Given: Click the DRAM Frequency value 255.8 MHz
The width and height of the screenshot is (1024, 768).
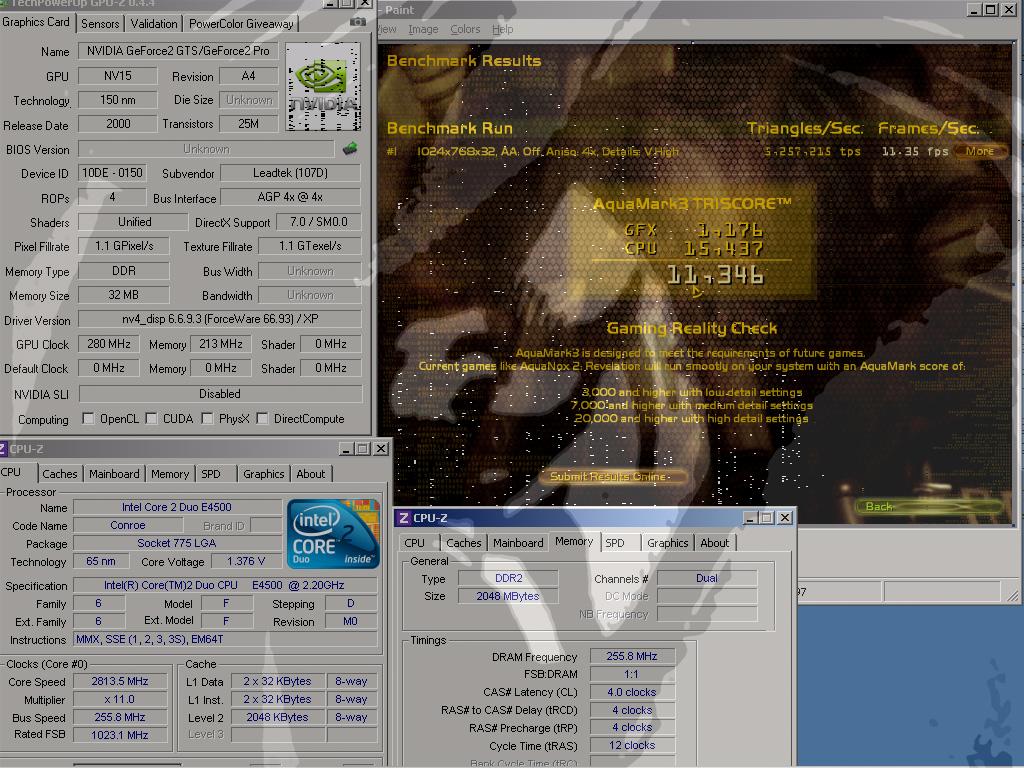Looking at the screenshot, I should tap(632, 656).
